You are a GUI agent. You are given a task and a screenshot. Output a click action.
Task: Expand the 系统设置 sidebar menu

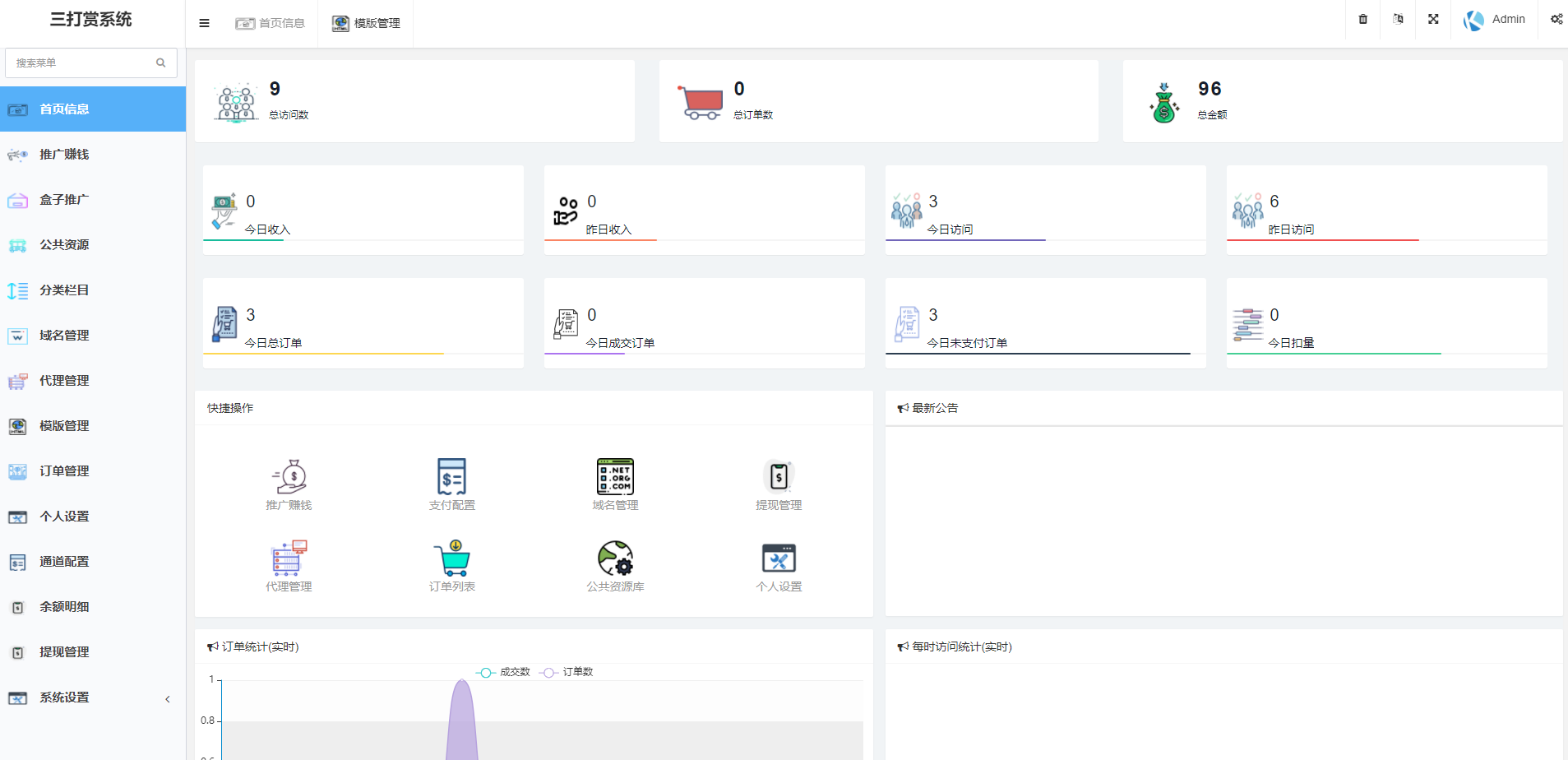pyautogui.click(x=92, y=697)
